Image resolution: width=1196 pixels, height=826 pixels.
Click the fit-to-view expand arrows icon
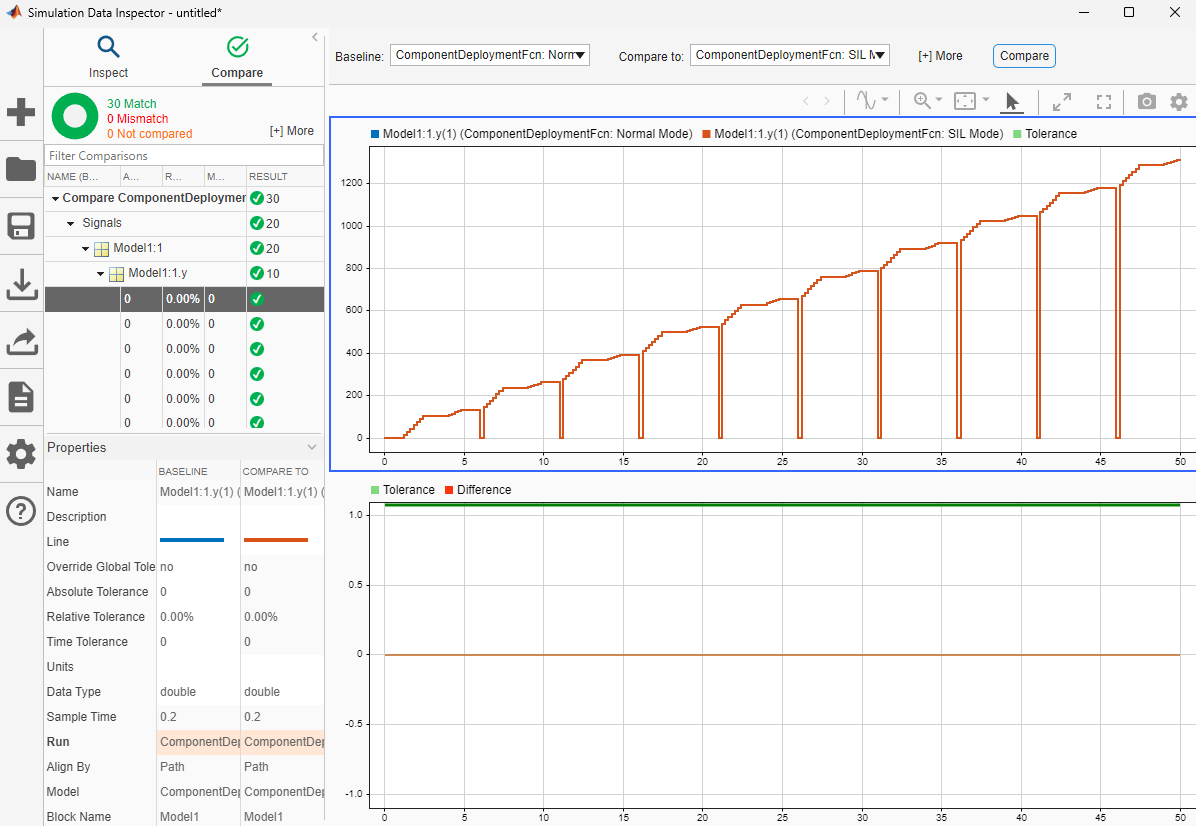1062,101
